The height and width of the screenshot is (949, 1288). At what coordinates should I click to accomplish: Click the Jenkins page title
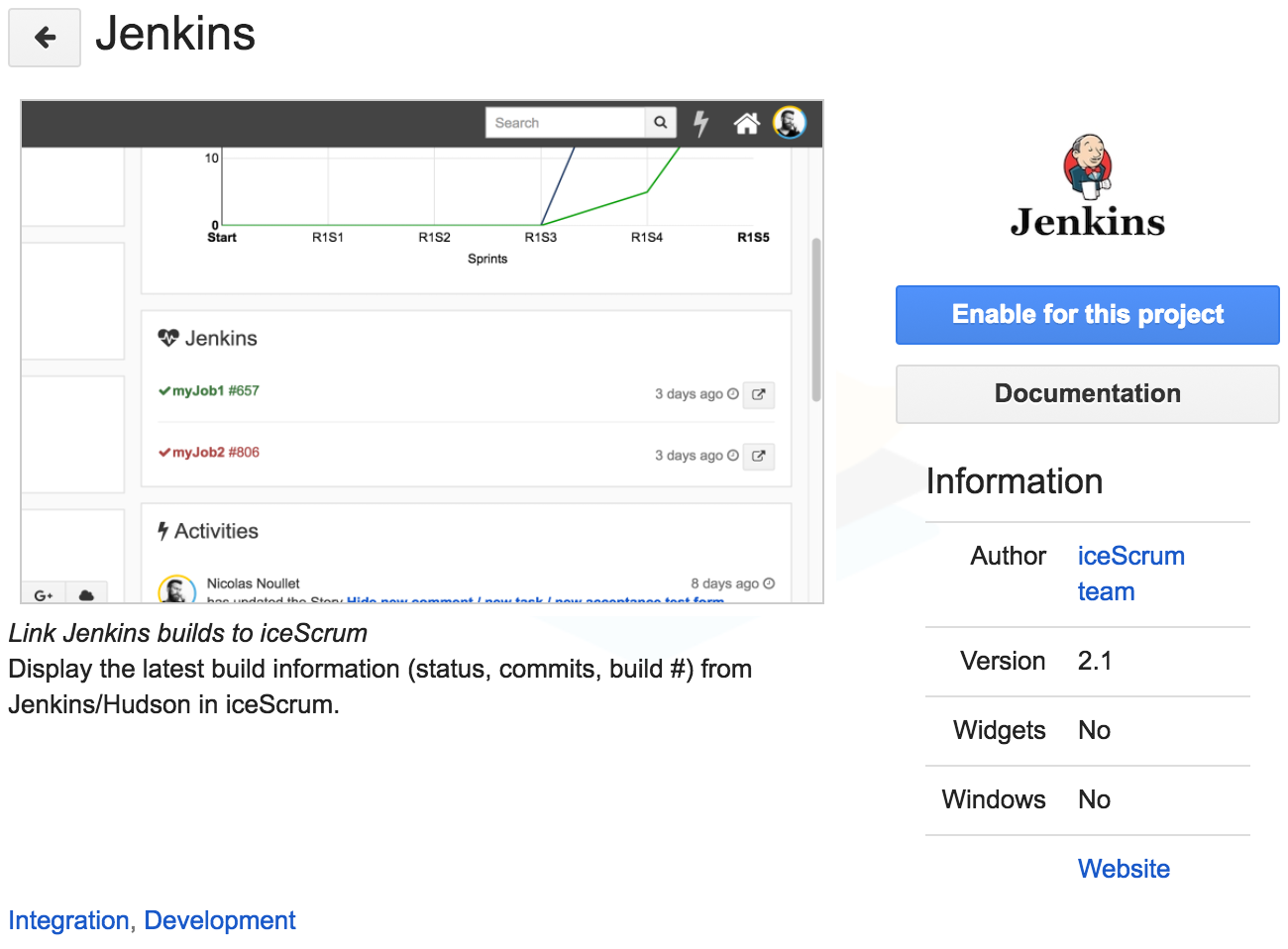(x=175, y=34)
